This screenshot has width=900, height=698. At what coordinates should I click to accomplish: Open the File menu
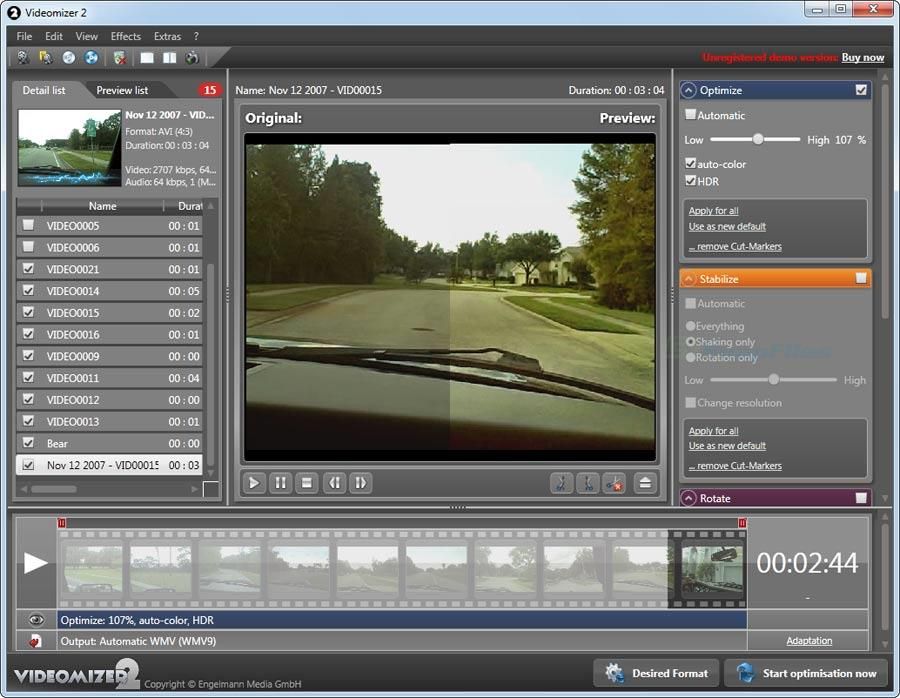24,36
